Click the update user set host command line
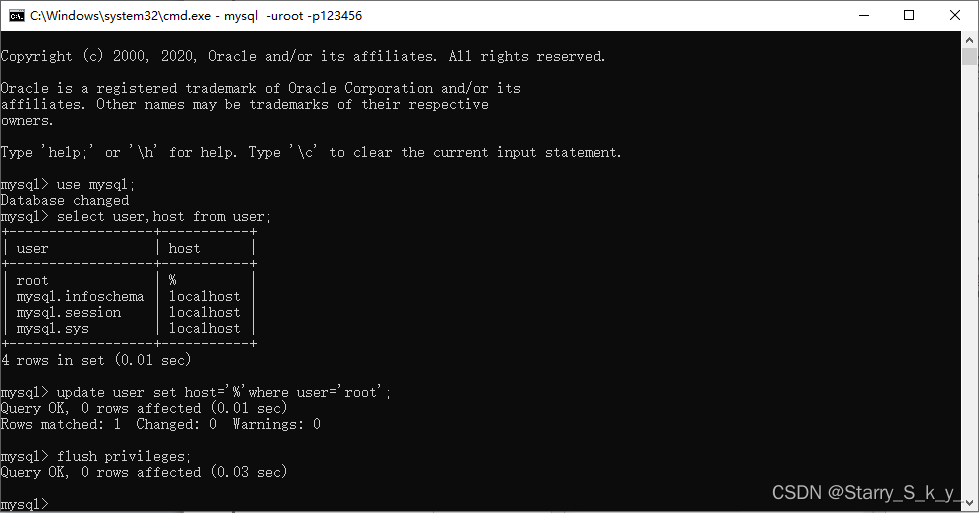The height and width of the screenshot is (513, 979). (195, 393)
